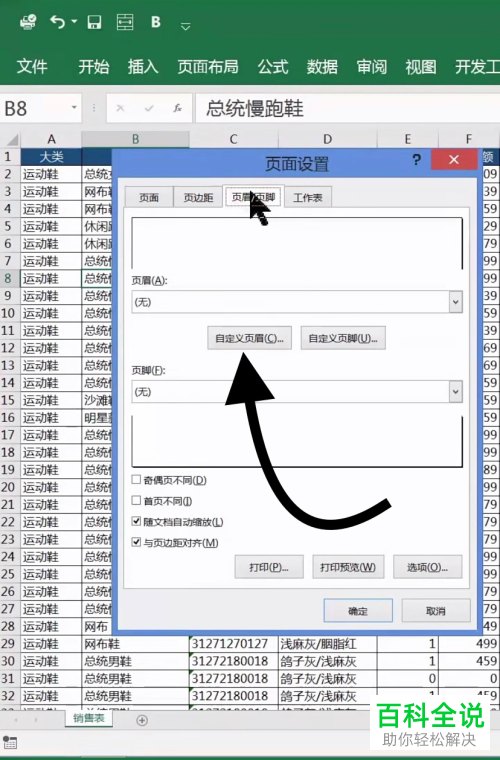Click cell D29 浅麻灰/胭脂红
Image resolution: width=500 pixels, height=760 pixels.
click(328, 644)
